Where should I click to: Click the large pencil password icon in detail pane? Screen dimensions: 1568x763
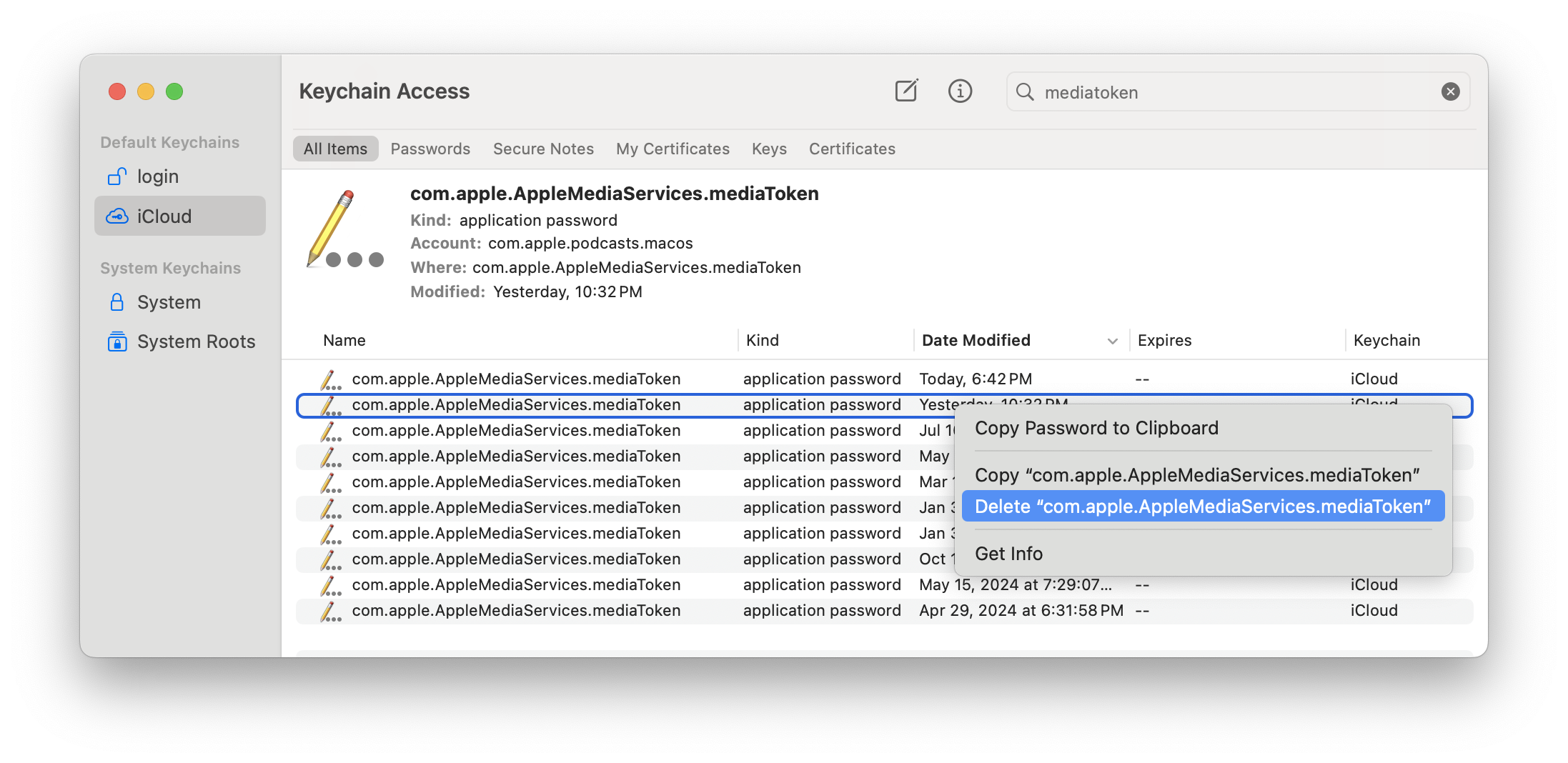[344, 229]
